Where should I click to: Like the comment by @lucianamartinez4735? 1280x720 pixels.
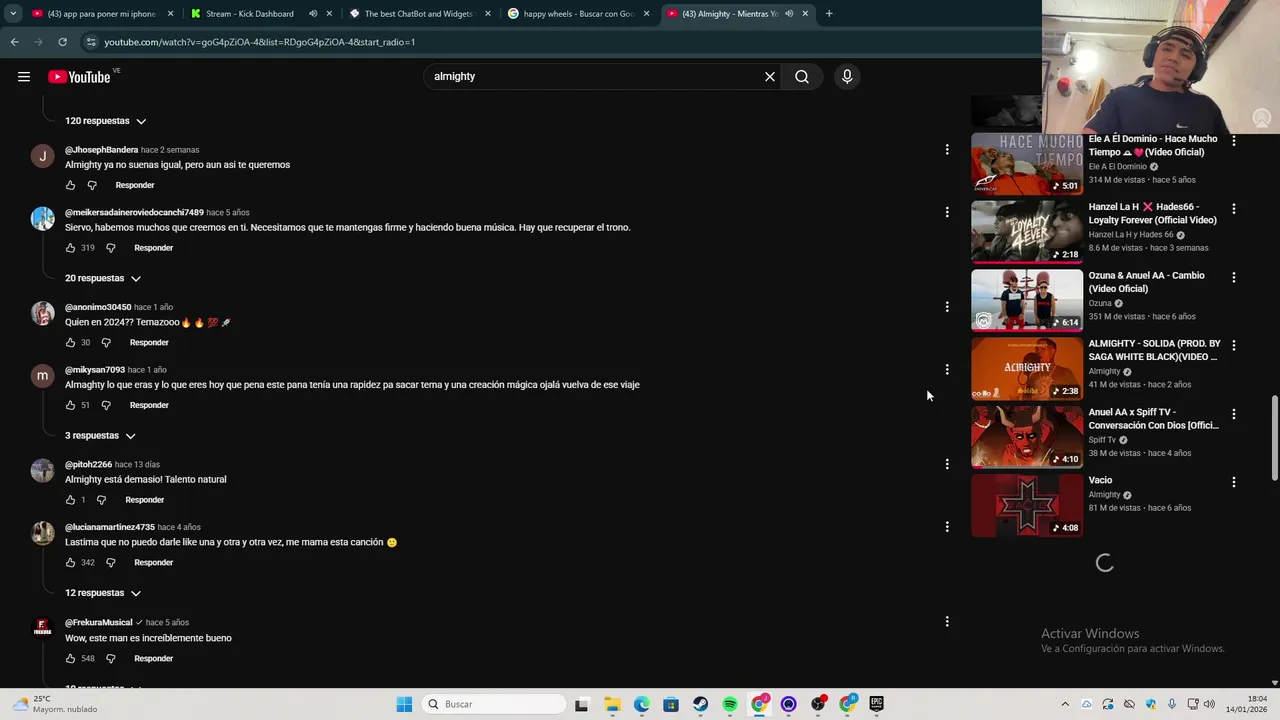click(70, 563)
